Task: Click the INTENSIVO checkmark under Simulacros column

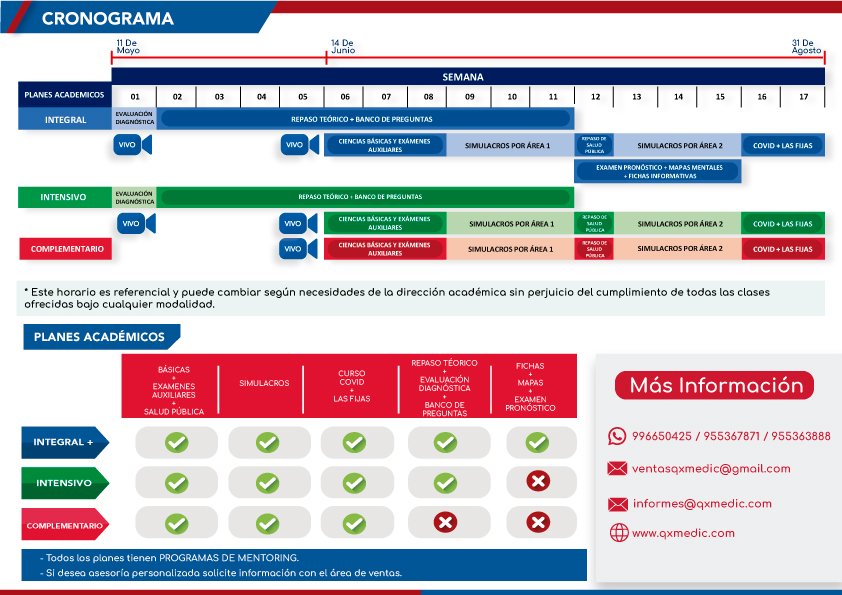Action: click(267, 483)
